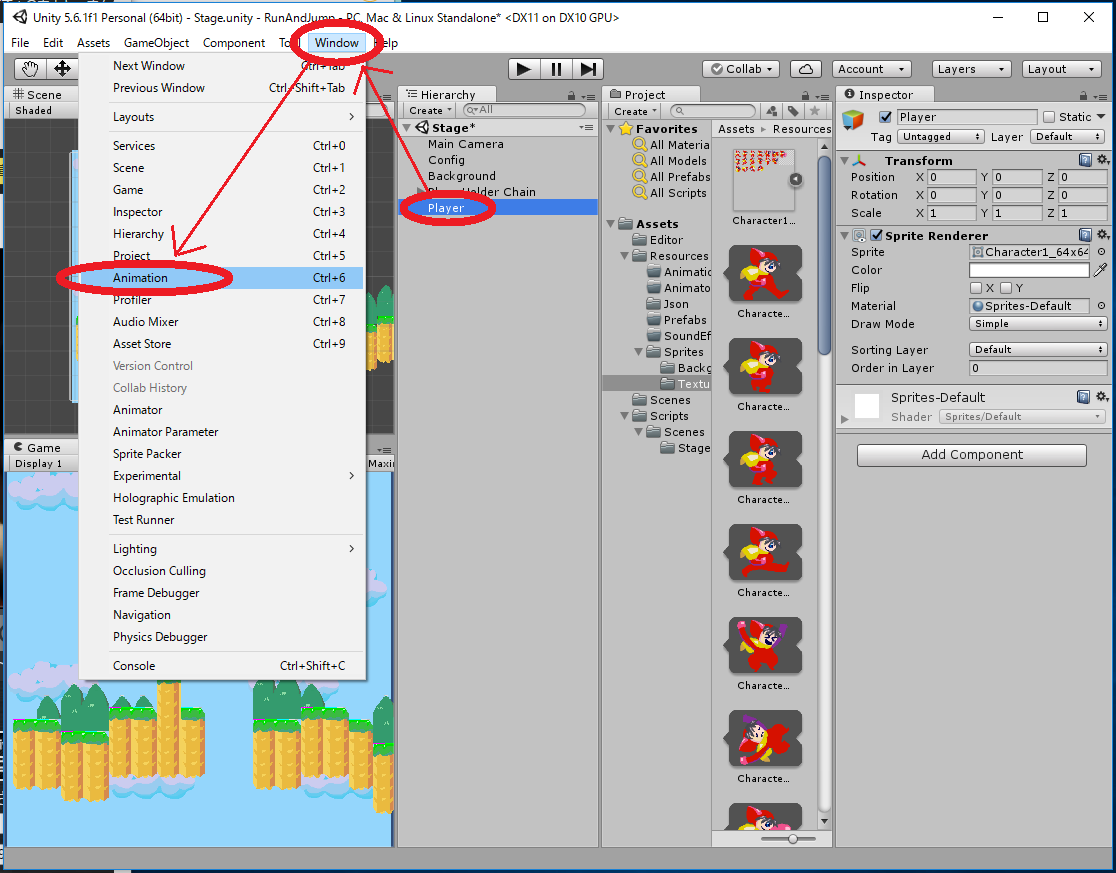Click the Player GameObject cube icon
This screenshot has width=1116, height=873.
click(853, 120)
